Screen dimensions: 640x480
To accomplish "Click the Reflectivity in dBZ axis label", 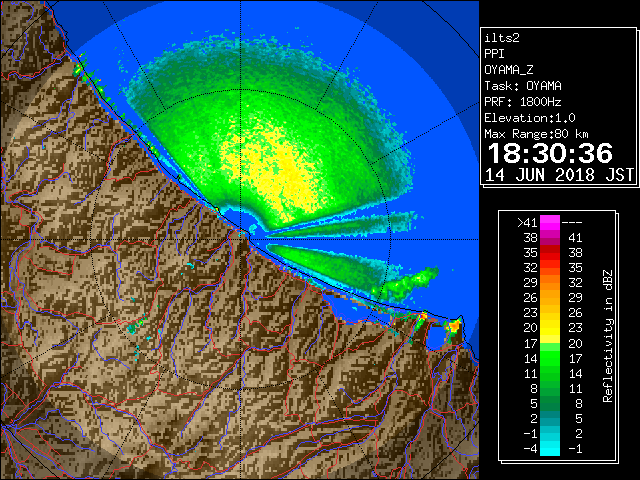I will [x=608, y=336].
